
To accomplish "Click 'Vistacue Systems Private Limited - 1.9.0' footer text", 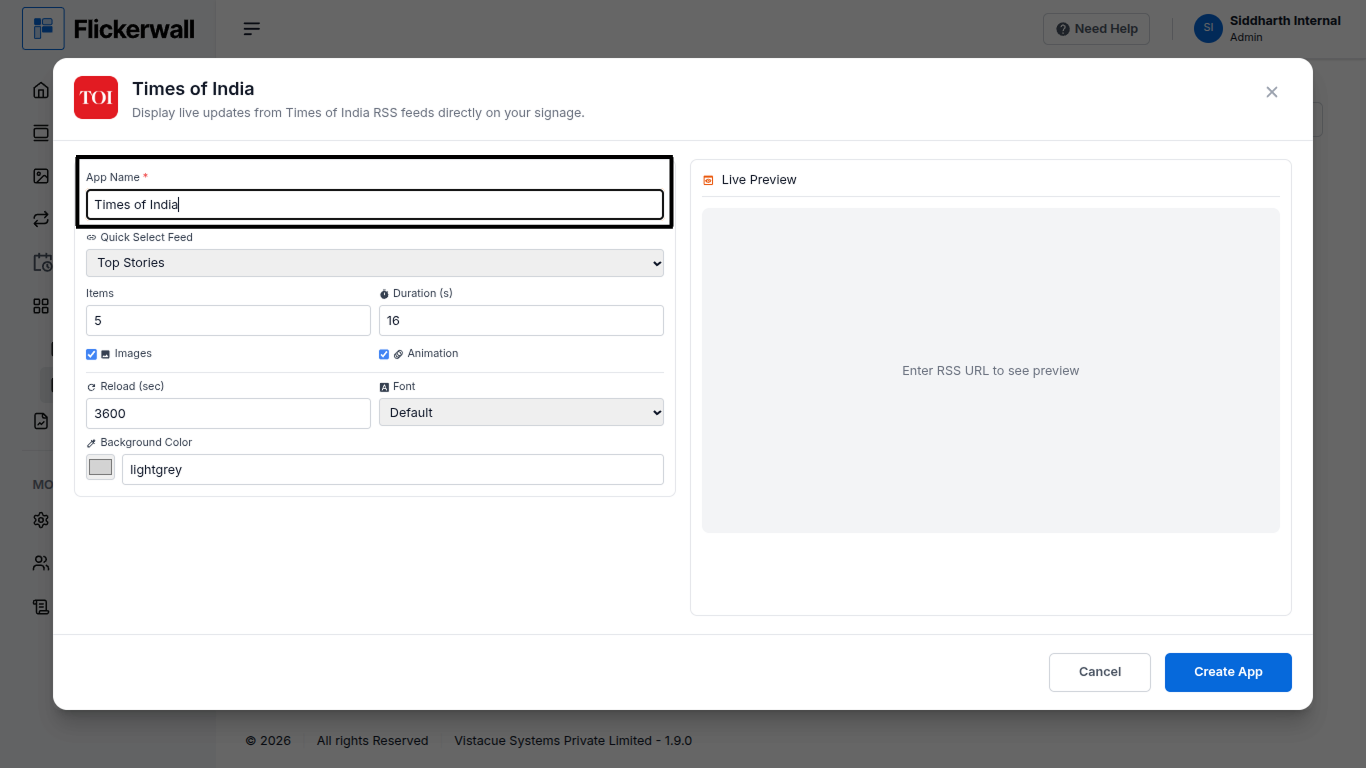I will (573, 741).
